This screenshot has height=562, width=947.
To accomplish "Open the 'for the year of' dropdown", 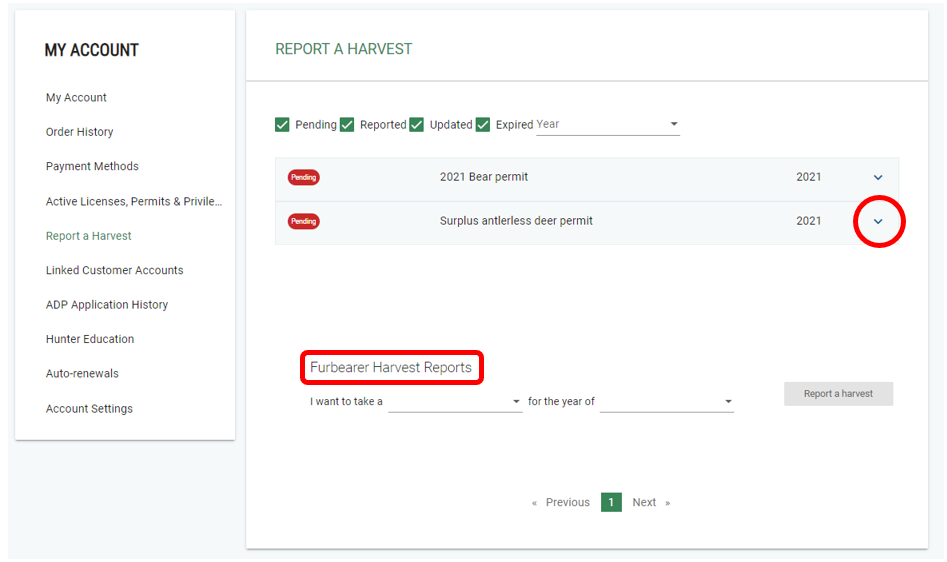I will [666, 402].
